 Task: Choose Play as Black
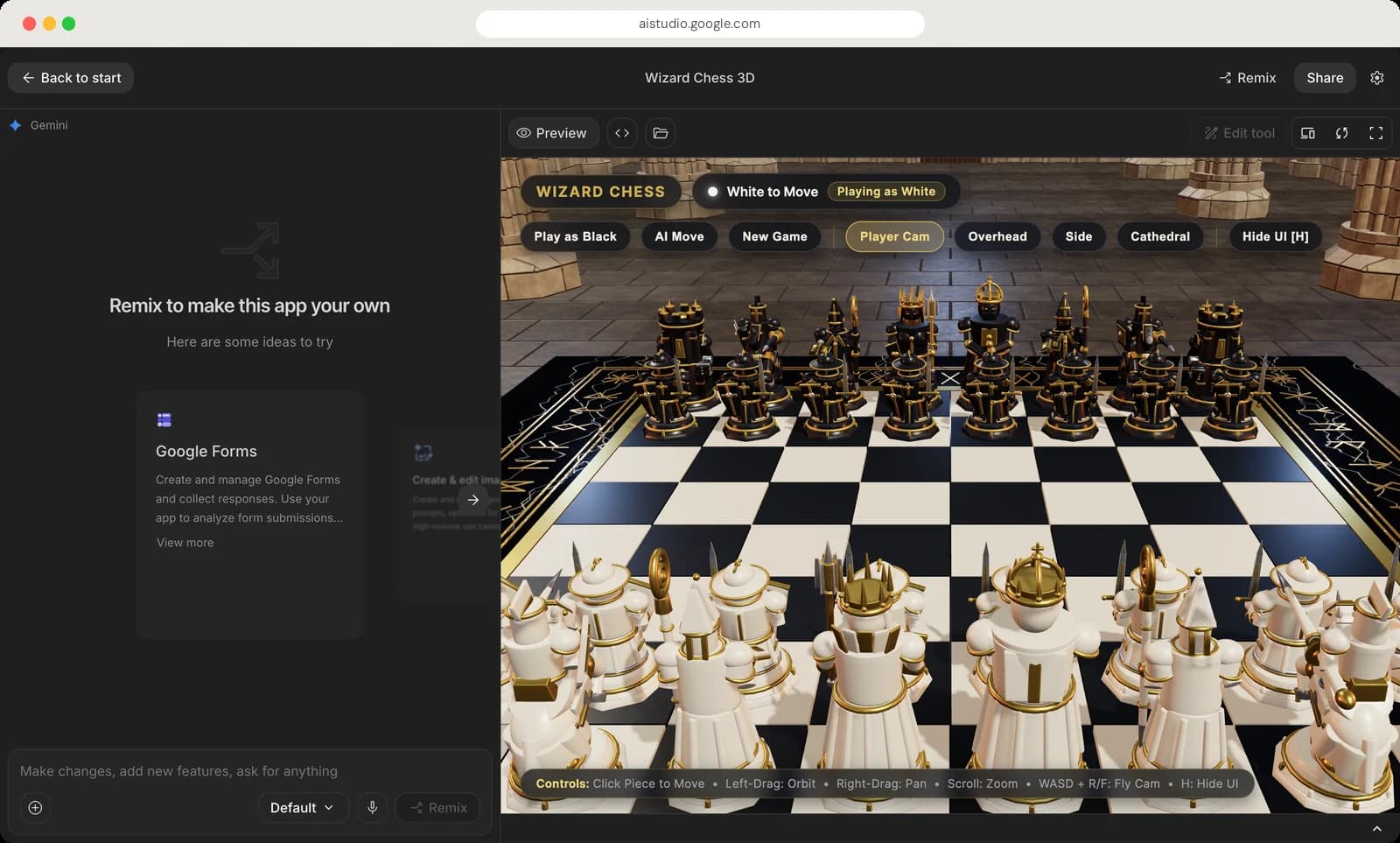click(x=575, y=236)
